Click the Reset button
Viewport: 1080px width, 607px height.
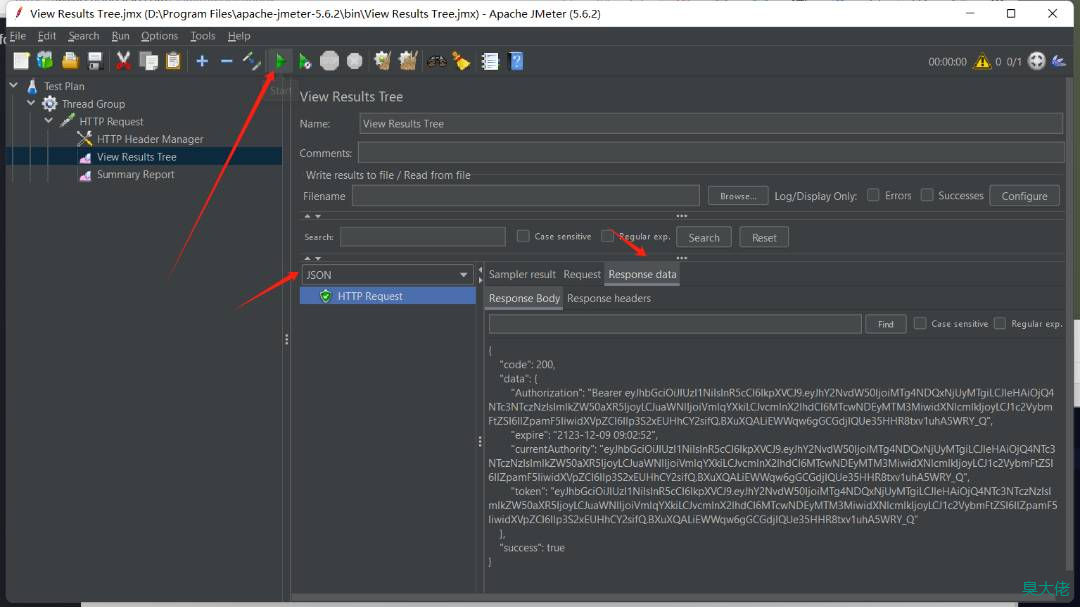[x=764, y=238]
